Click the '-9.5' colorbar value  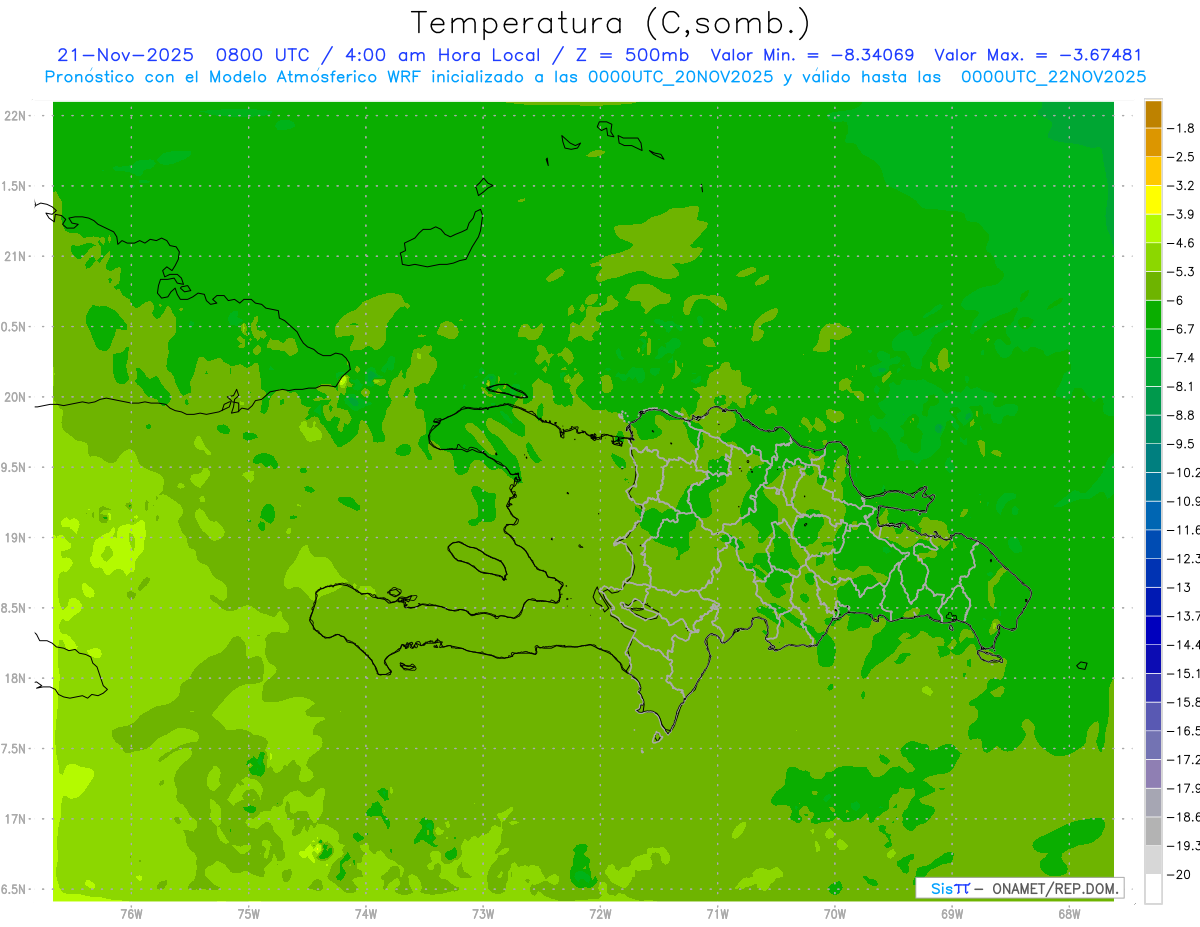(x=1181, y=443)
